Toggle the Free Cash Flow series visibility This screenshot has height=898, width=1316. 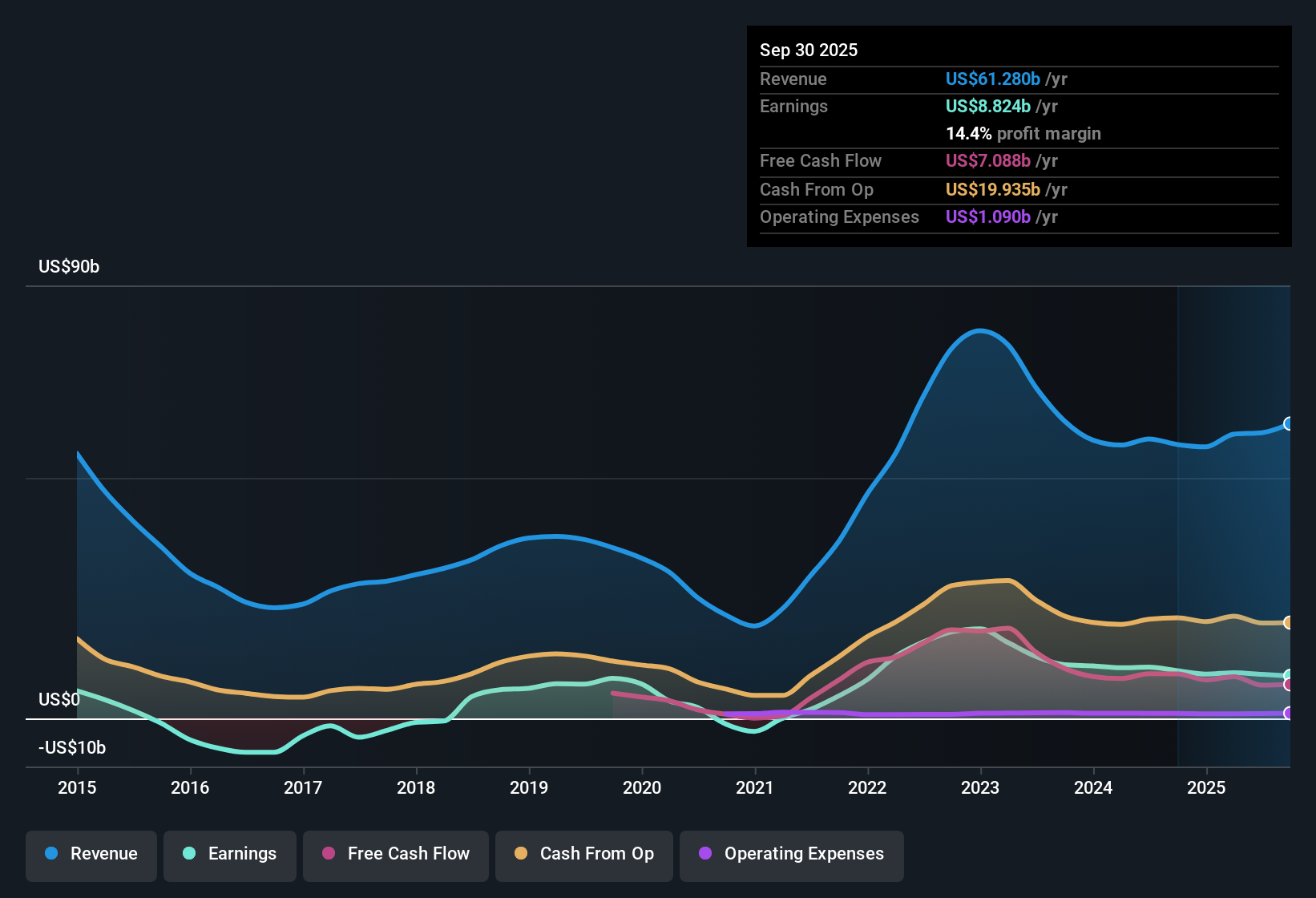coord(395,854)
